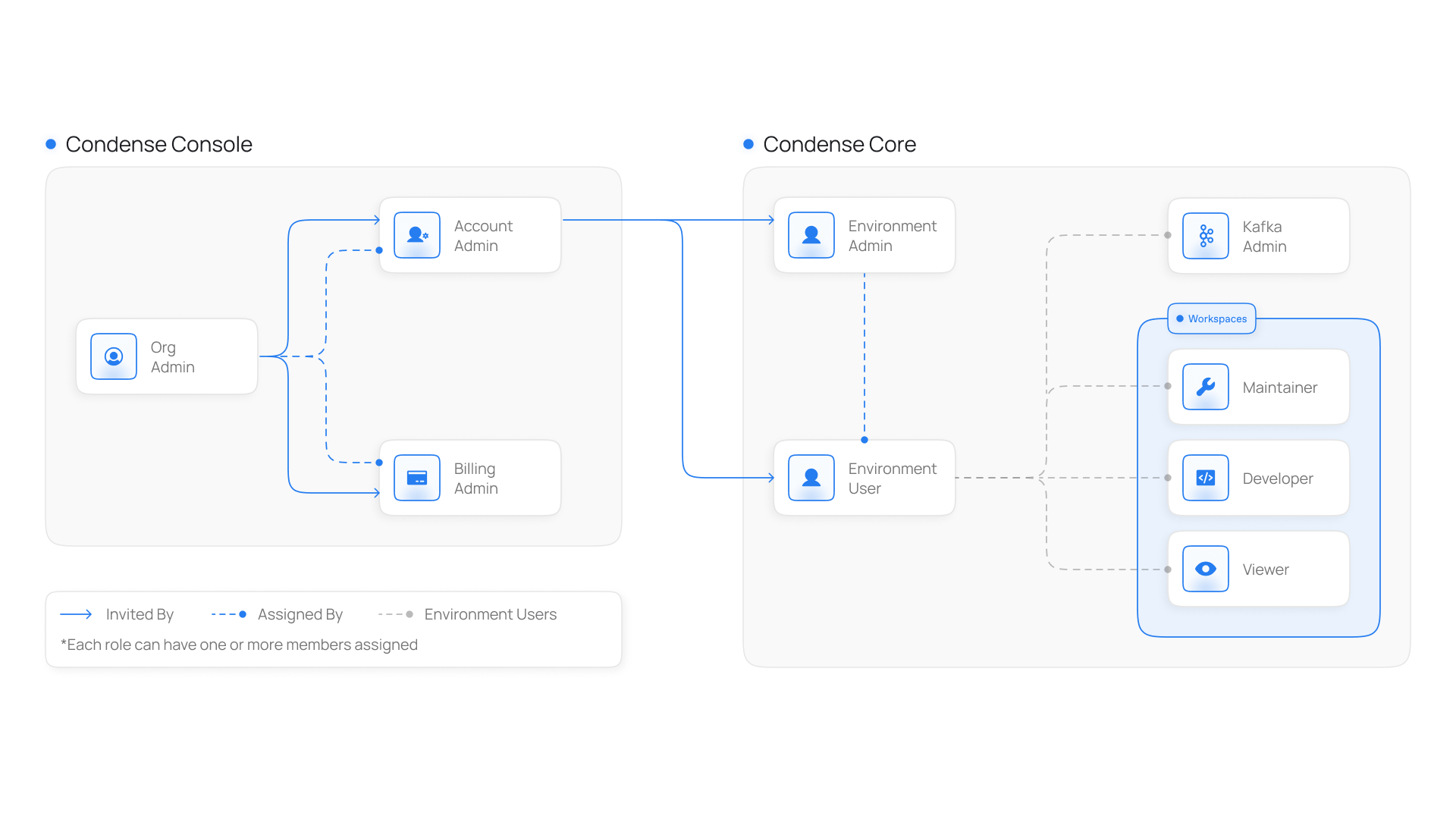
Task: Click the Condense Core heading
Action: (x=839, y=144)
